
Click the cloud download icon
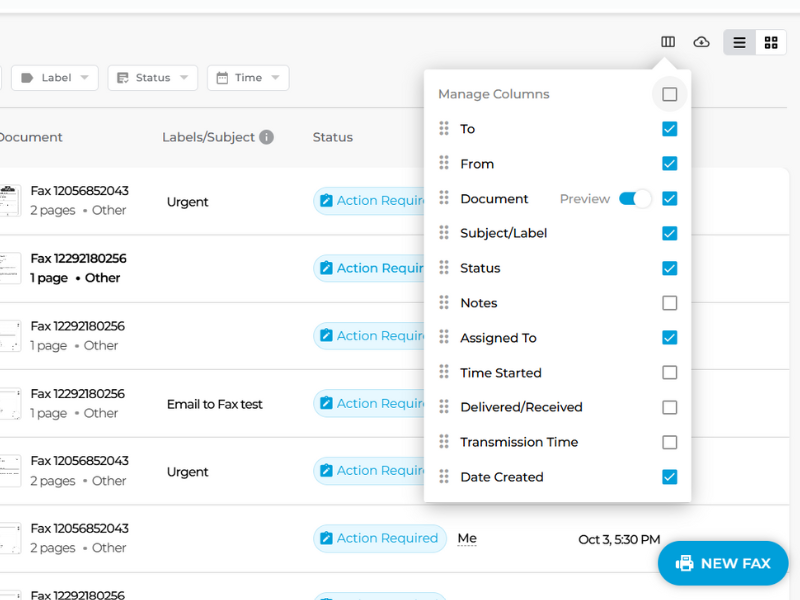tap(701, 42)
